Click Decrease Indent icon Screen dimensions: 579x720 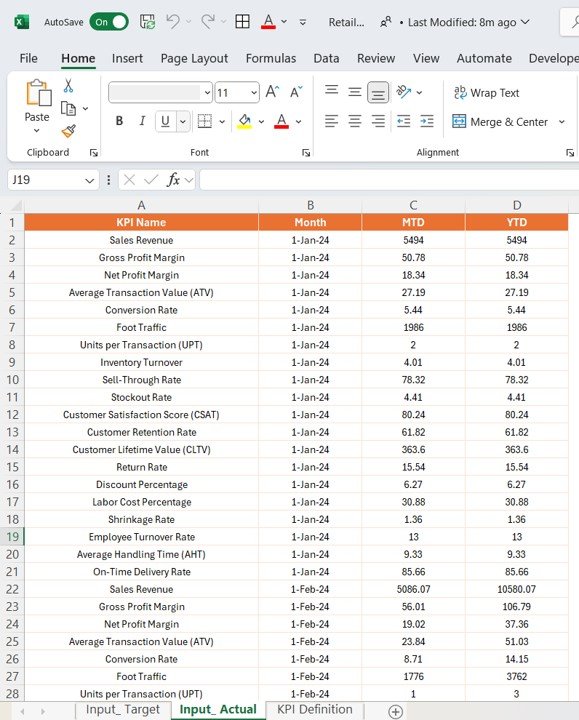[404, 122]
